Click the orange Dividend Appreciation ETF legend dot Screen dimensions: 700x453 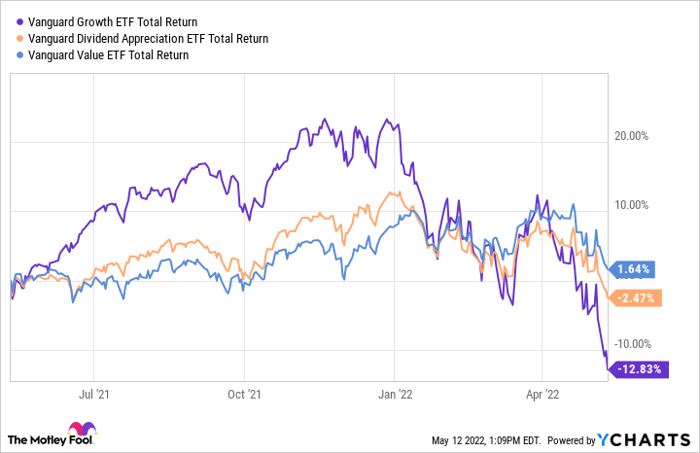point(11,38)
